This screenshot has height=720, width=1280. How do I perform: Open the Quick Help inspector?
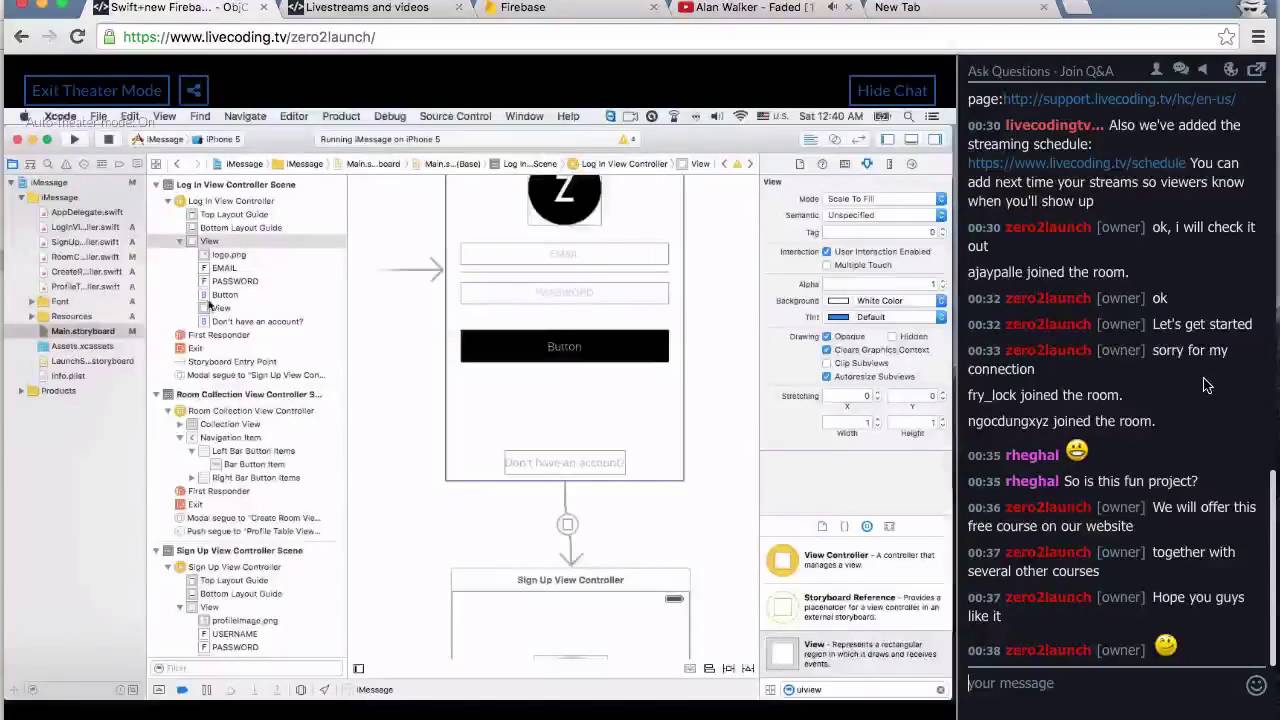coord(822,164)
